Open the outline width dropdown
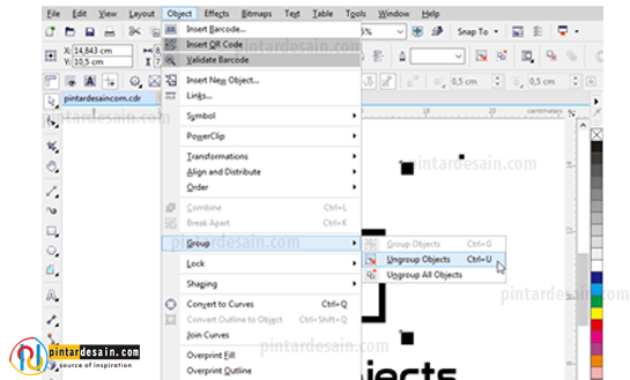Image resolution: width=630 pixels, height=380 pixels. (458, 56)
